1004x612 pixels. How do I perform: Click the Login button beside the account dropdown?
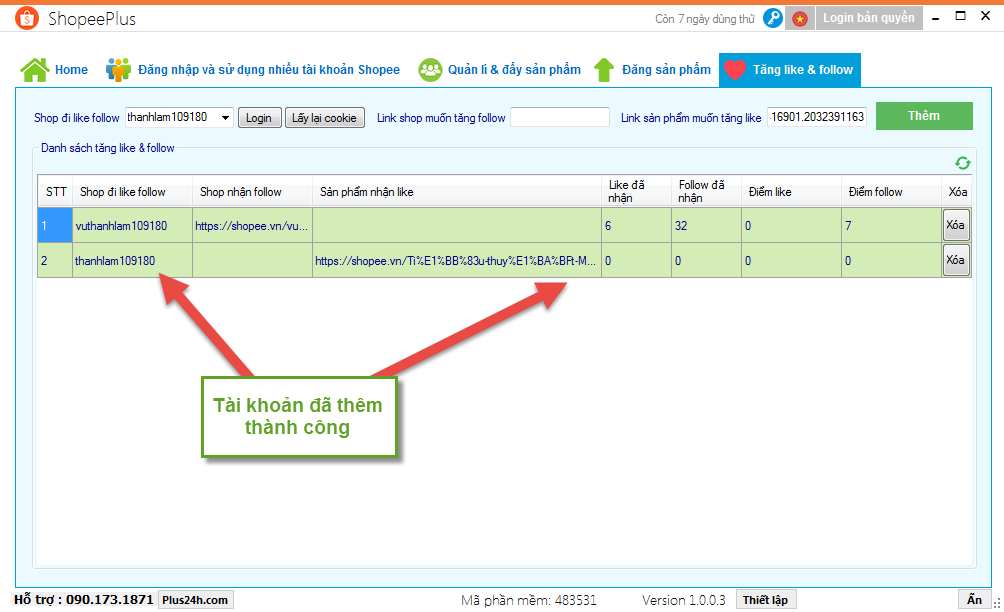tap(259, 118)
